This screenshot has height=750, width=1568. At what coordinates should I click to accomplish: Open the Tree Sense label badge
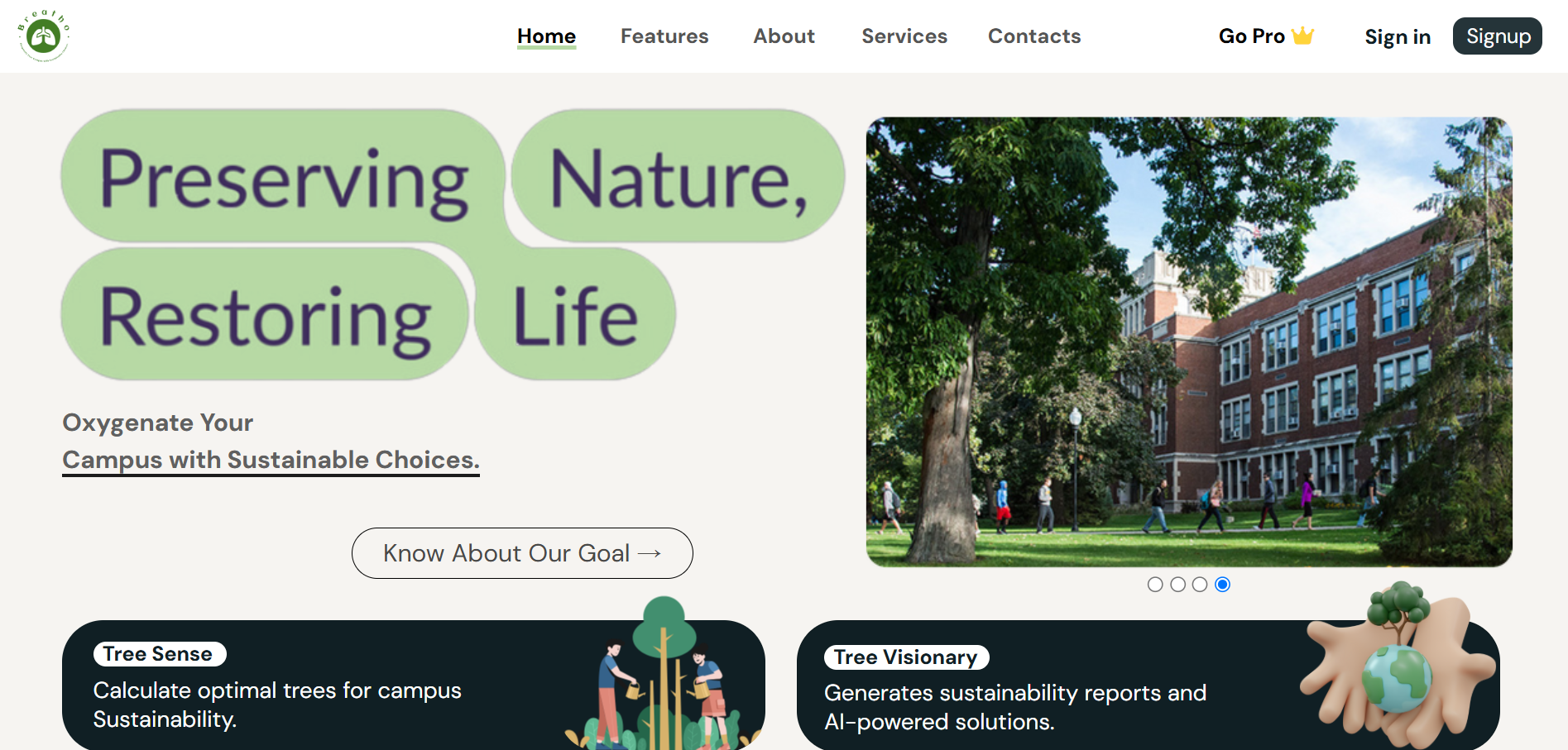coord(159,654)
